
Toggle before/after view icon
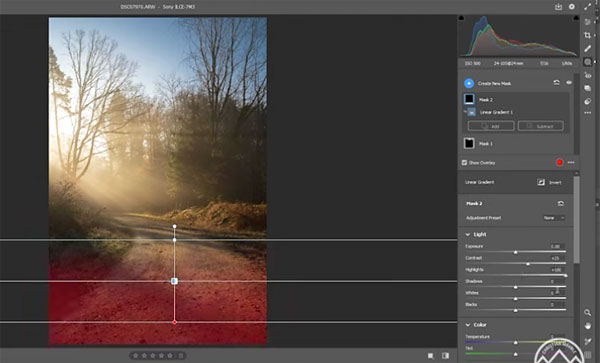pyautogui.click(x=445, y=356)
